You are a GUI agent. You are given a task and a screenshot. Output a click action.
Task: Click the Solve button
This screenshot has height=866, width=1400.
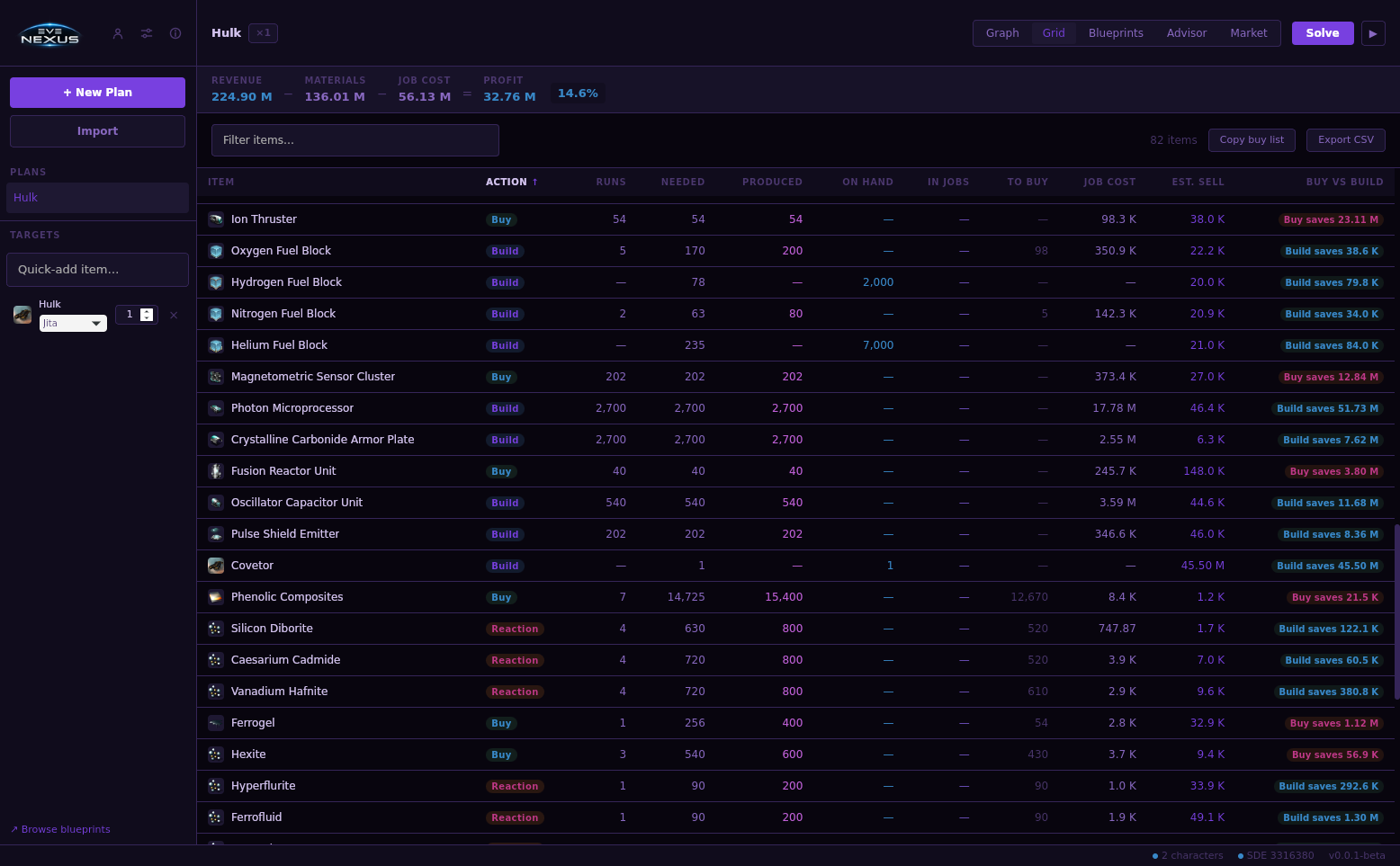(x=1323, y=33)
